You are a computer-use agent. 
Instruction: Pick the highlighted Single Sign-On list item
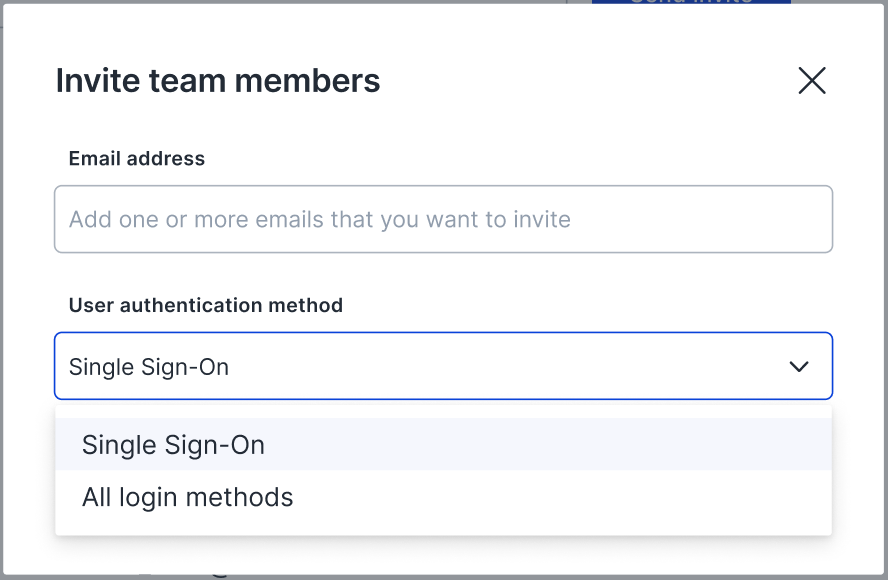(x=173, y=445)
